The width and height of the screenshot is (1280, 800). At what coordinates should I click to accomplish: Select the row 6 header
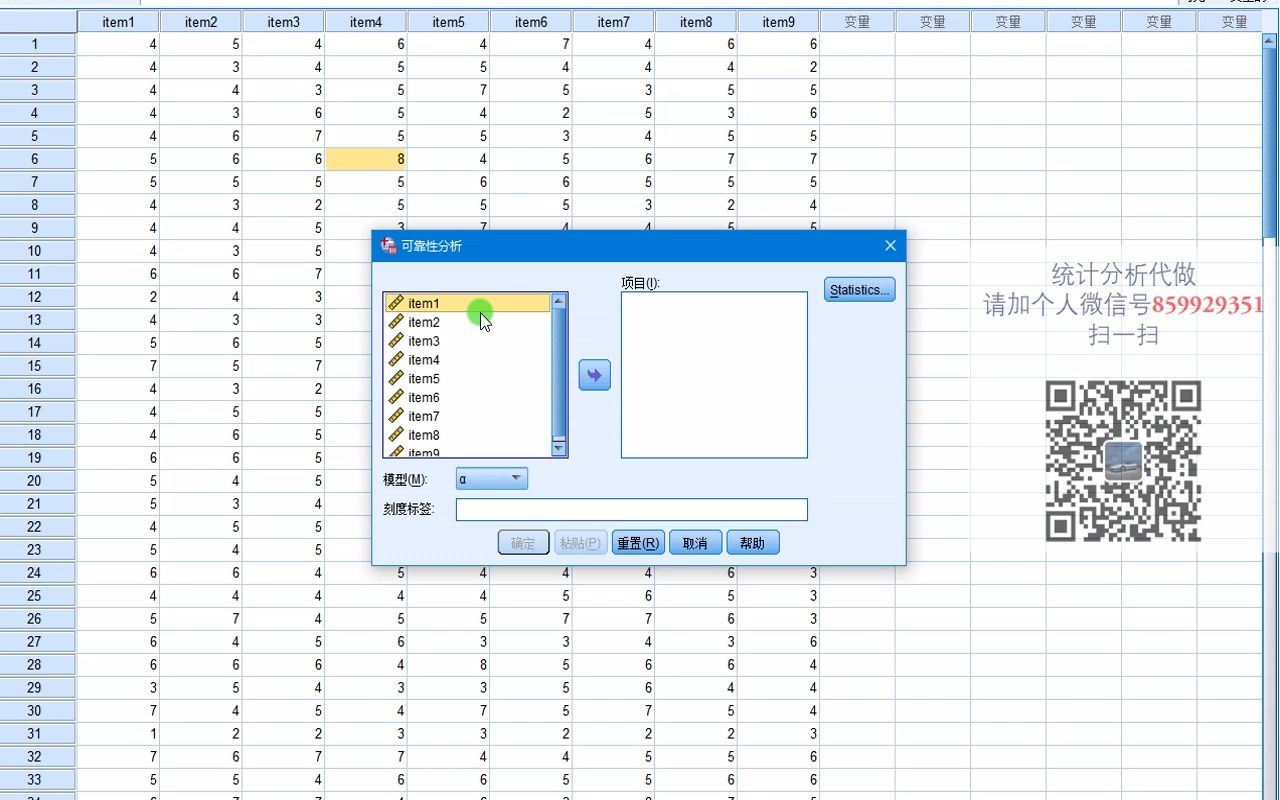[x=37, y=159]
